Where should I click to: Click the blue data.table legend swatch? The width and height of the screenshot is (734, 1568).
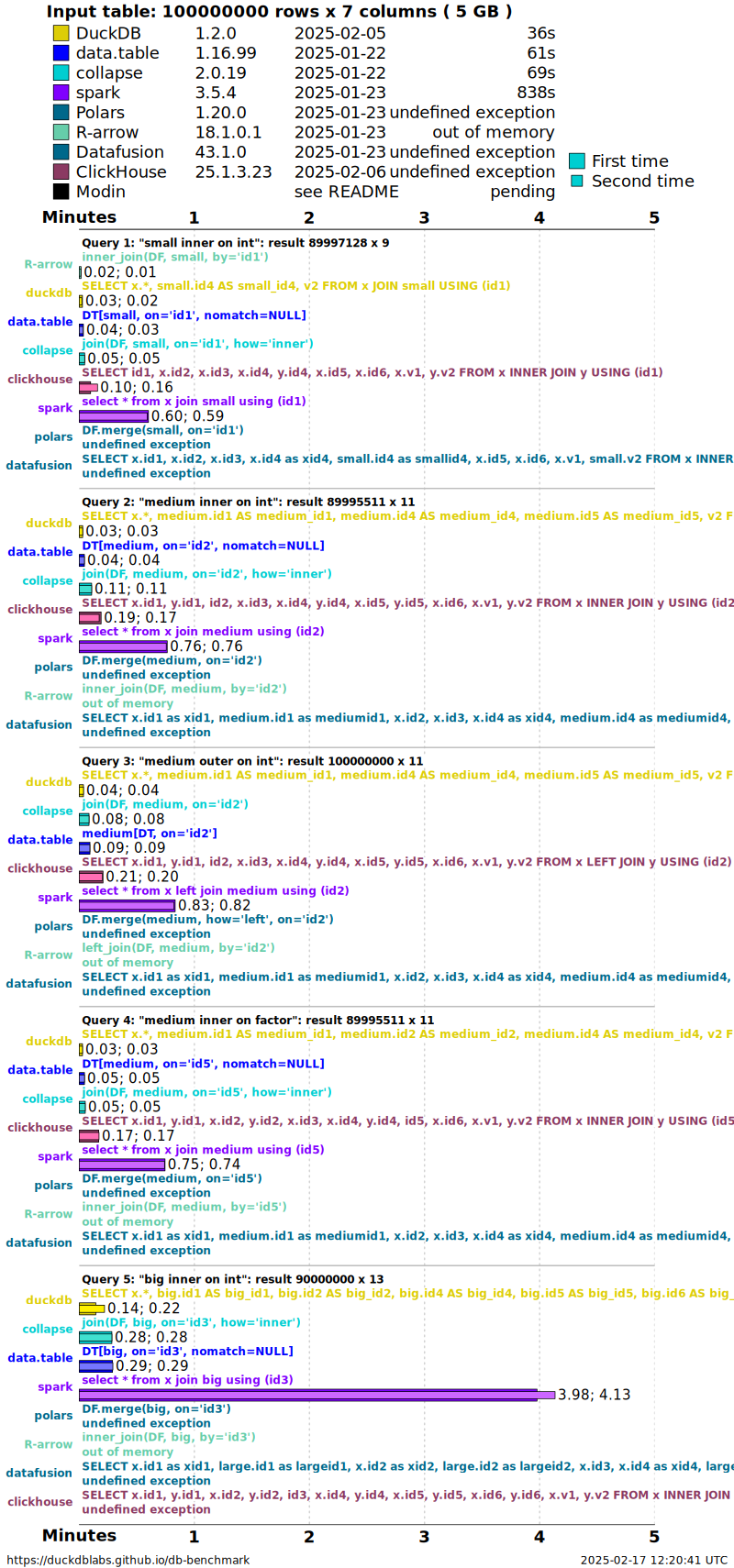click(61, 53)
